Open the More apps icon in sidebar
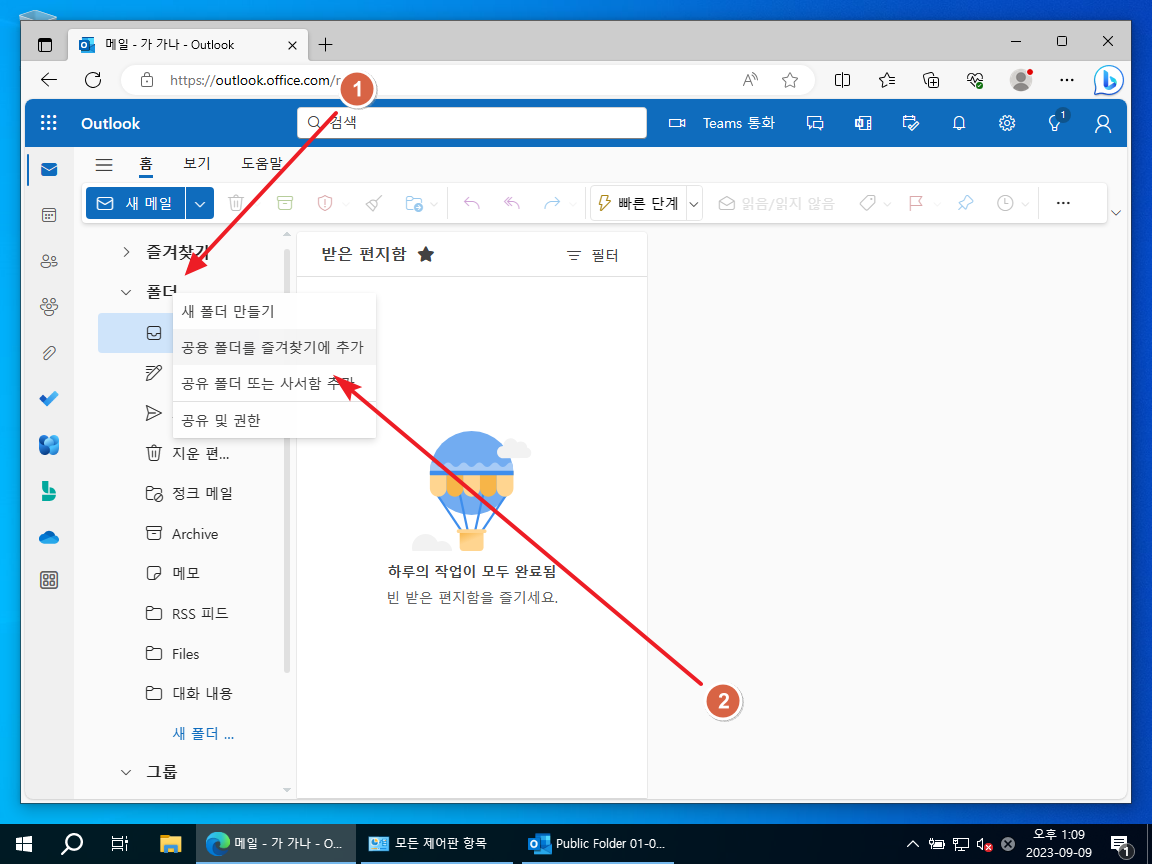Viewport: 1152px width, 864px height. coord(49,580)
